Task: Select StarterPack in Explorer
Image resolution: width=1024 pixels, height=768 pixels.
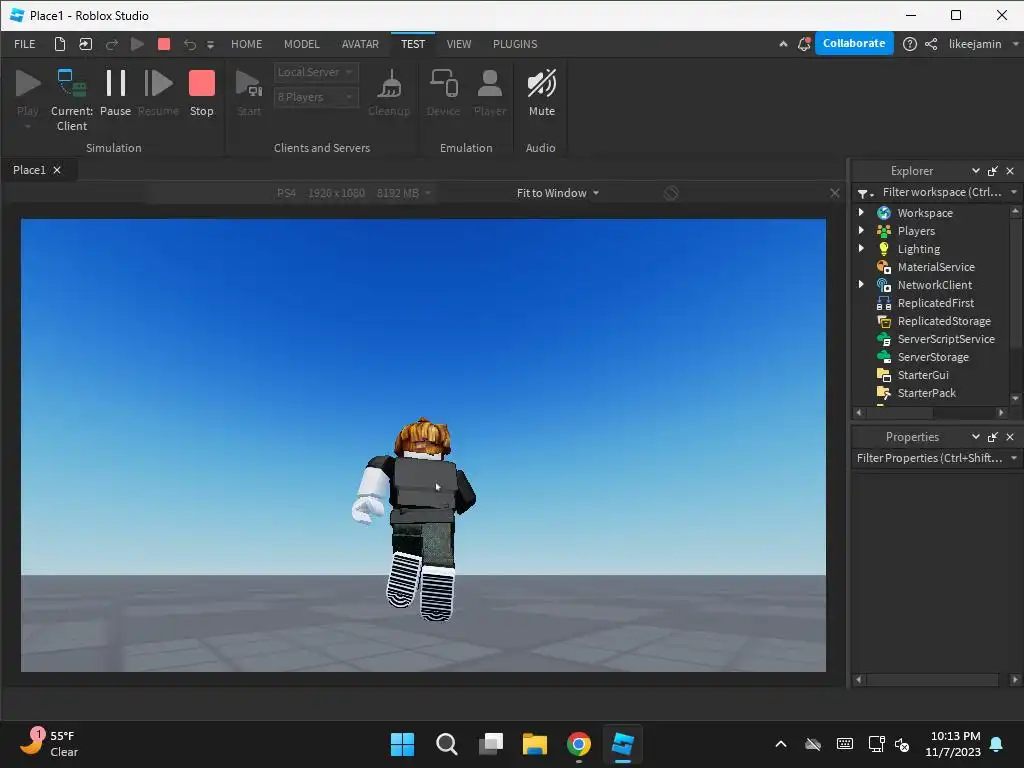Action: click(926, 393)
